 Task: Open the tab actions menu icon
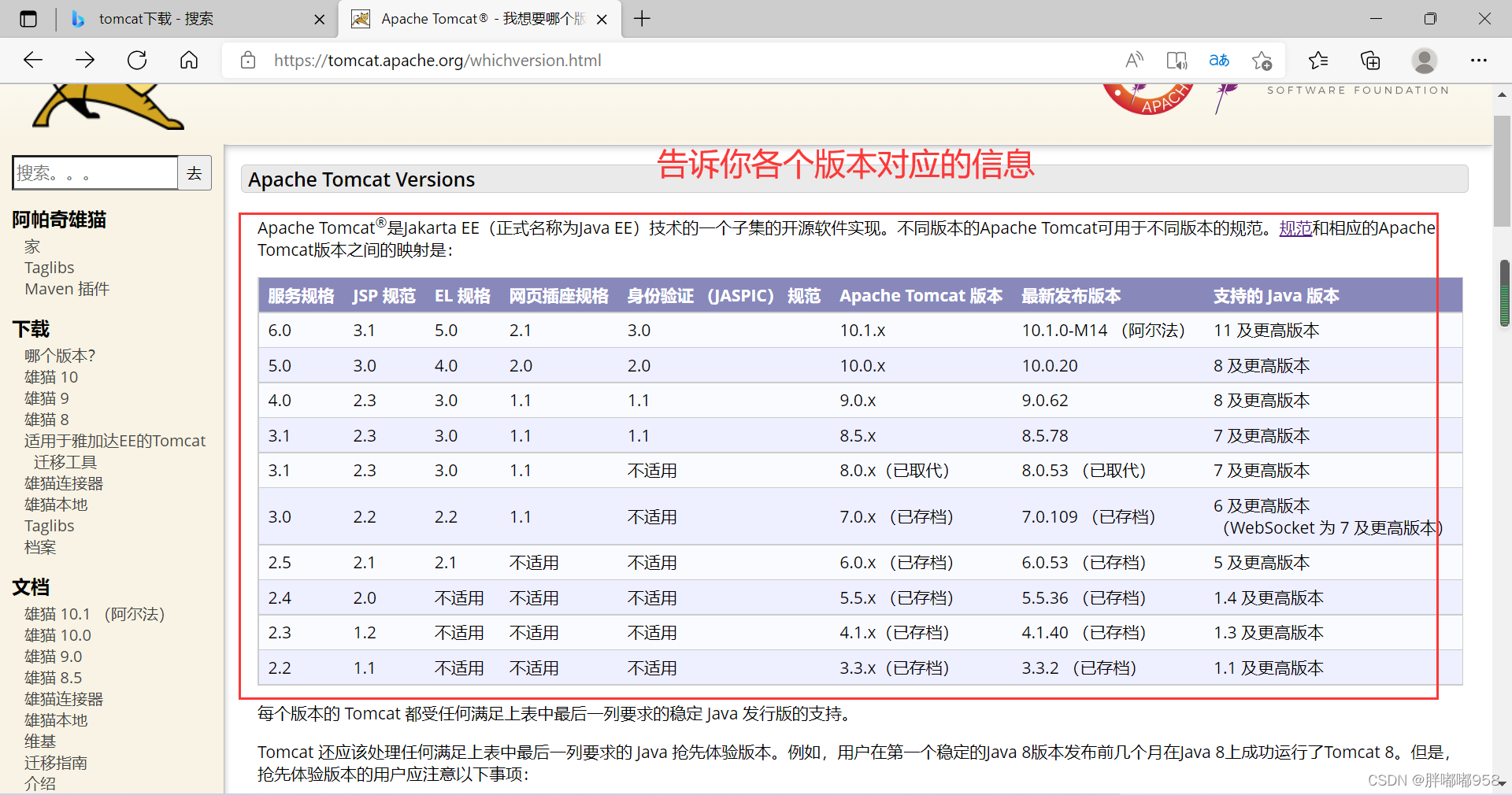[x=28, y=19]
